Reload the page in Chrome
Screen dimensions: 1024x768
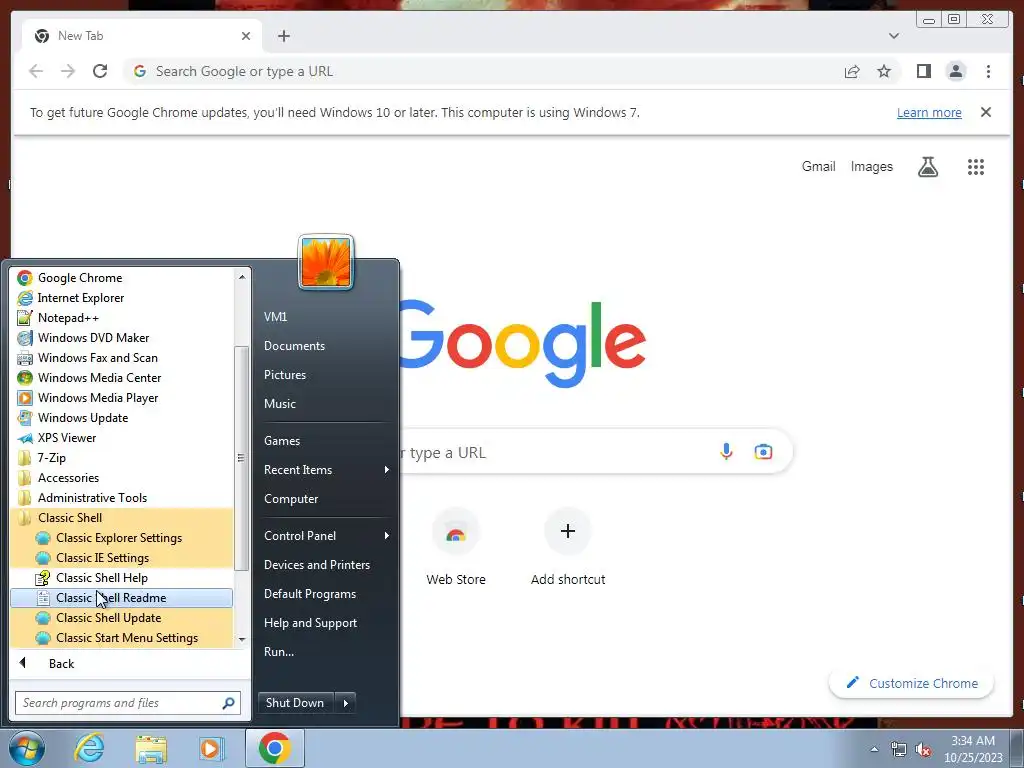pyautogui.click(x=100, y=71)
